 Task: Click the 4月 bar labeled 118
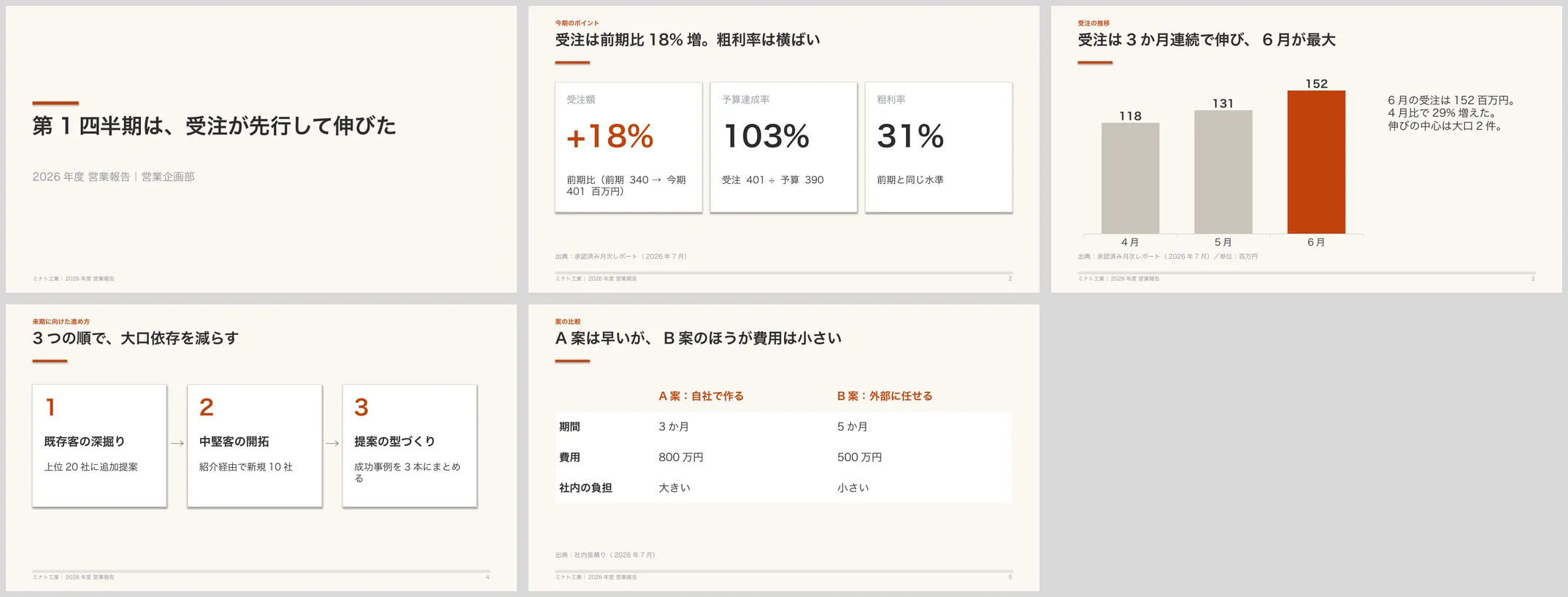point(1130,178)
